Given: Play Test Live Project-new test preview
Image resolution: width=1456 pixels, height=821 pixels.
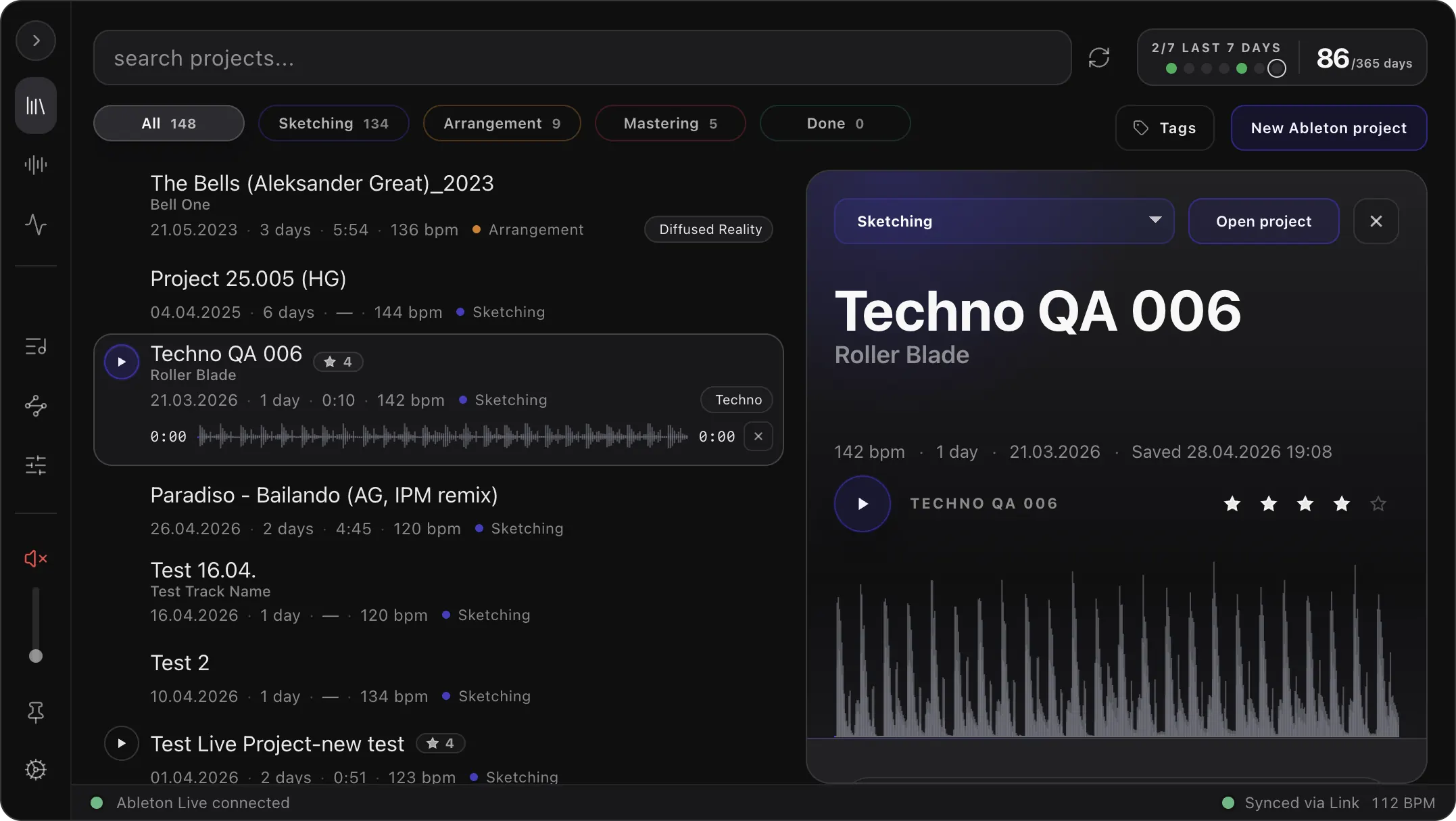Looking at the screenshot, I should 122,743.
